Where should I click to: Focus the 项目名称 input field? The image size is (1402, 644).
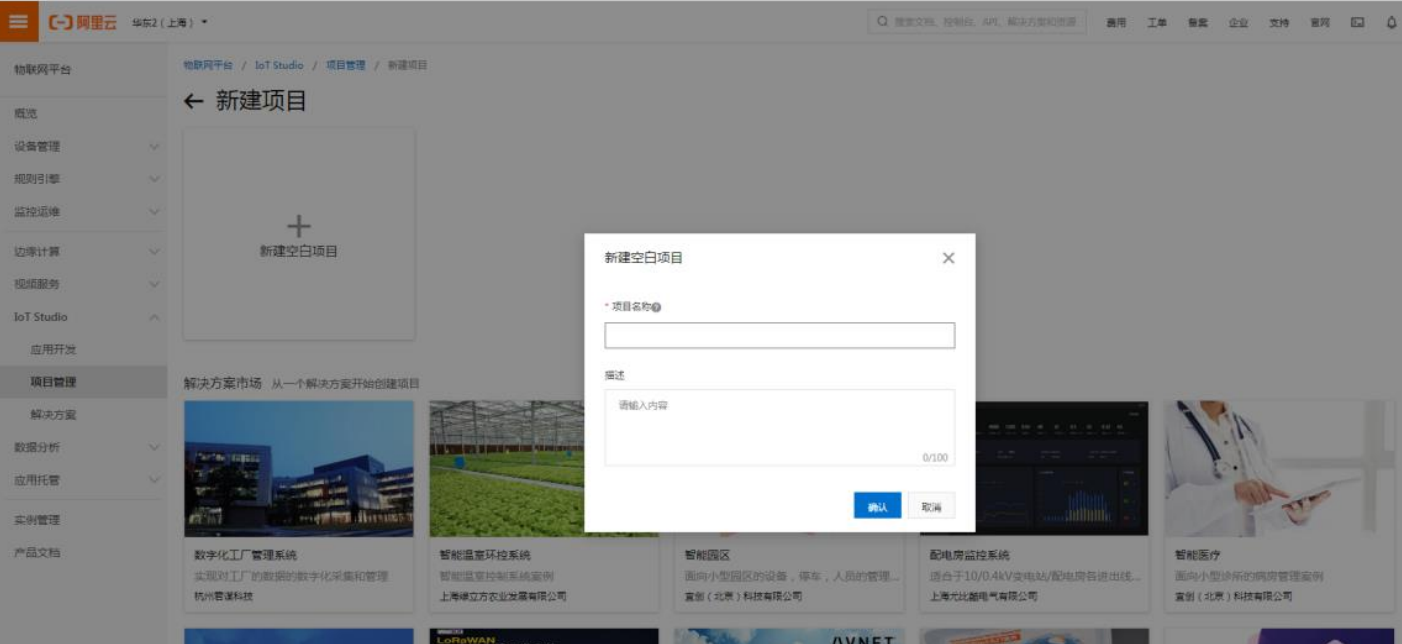tap(779, 336)
